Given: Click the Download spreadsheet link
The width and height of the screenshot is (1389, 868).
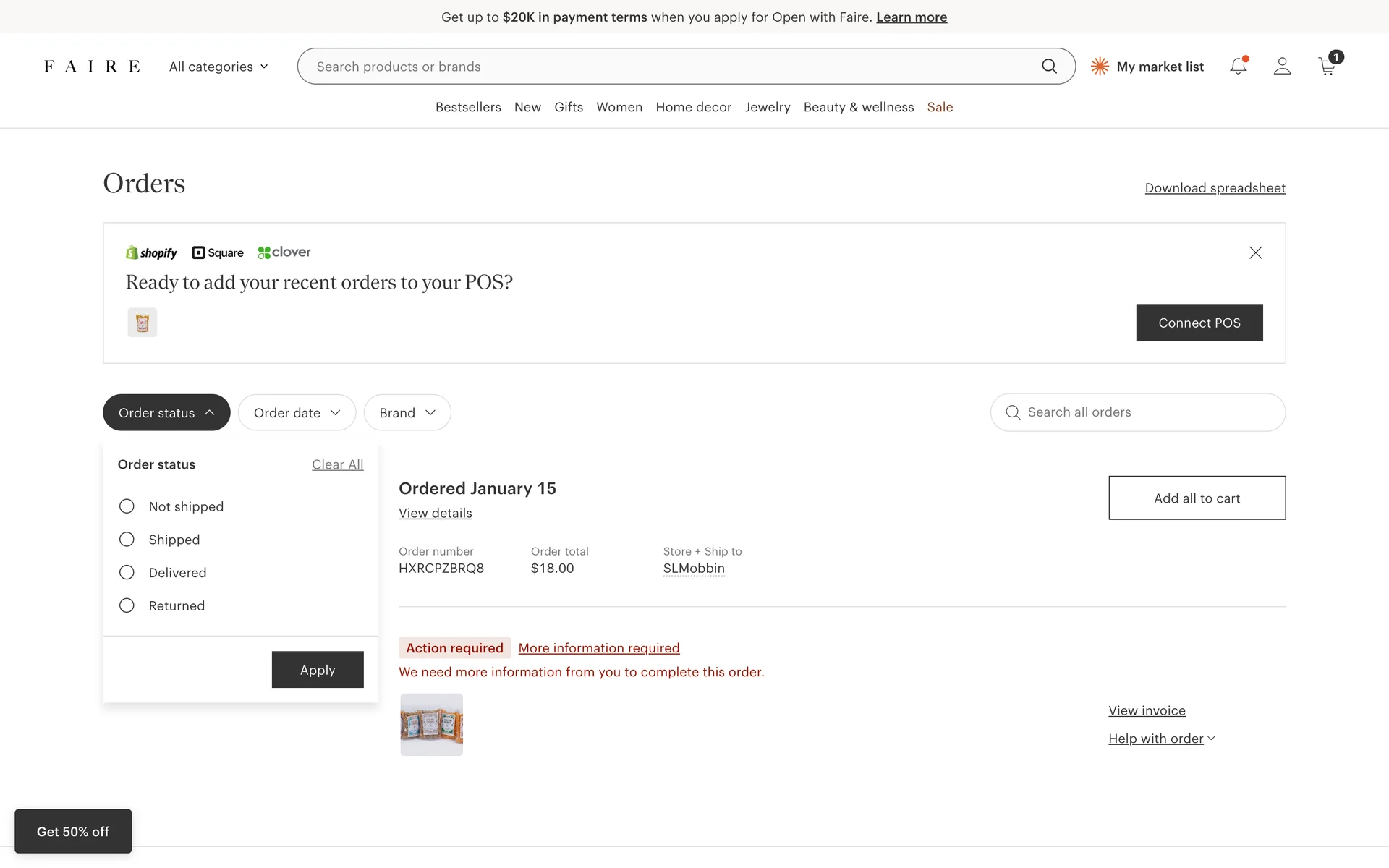Looking at the screenshot, I should (x=1215, y=188).
